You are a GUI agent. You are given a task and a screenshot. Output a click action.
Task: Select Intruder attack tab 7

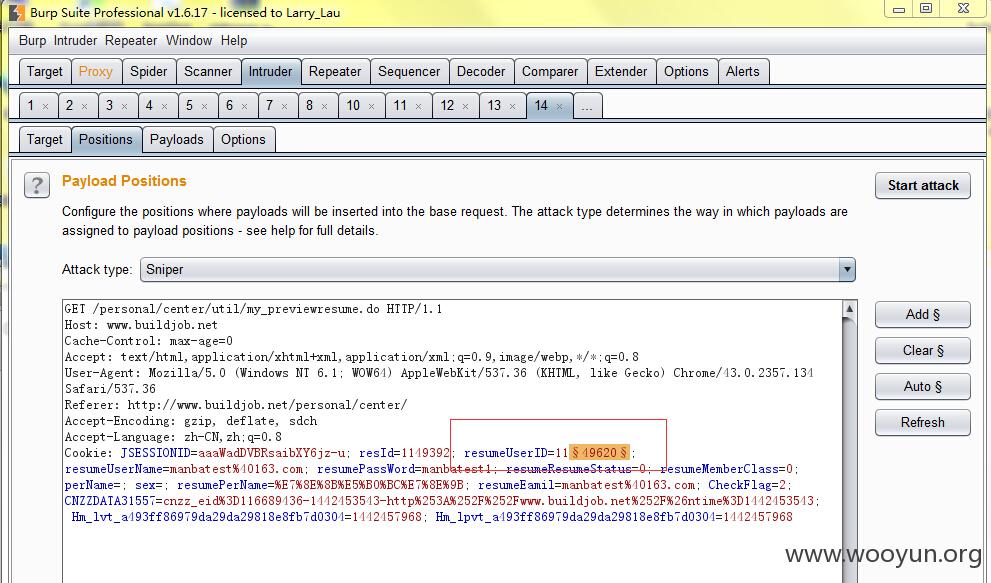(x=270, y=106)
